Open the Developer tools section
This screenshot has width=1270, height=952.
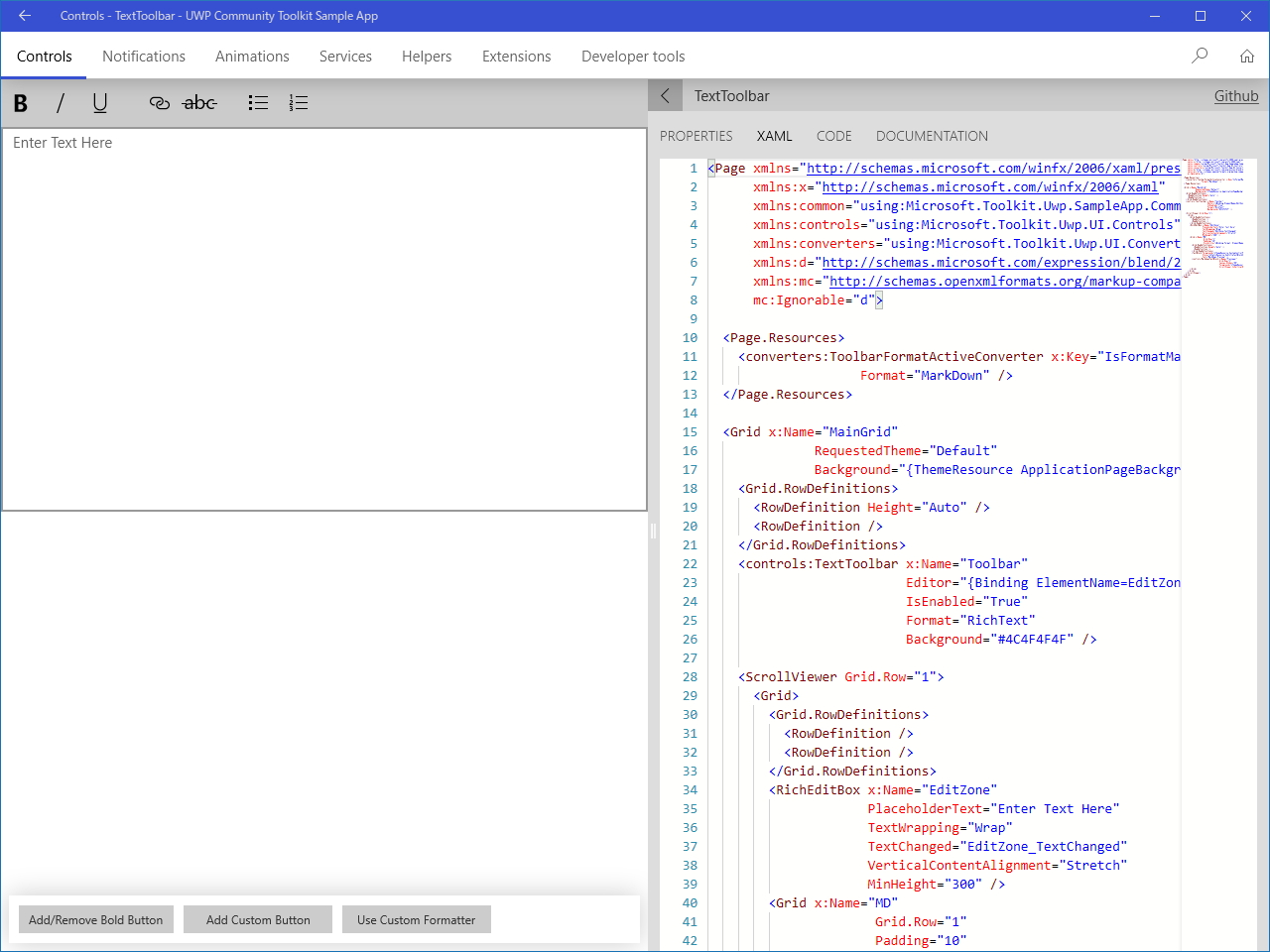click(632, 57)
